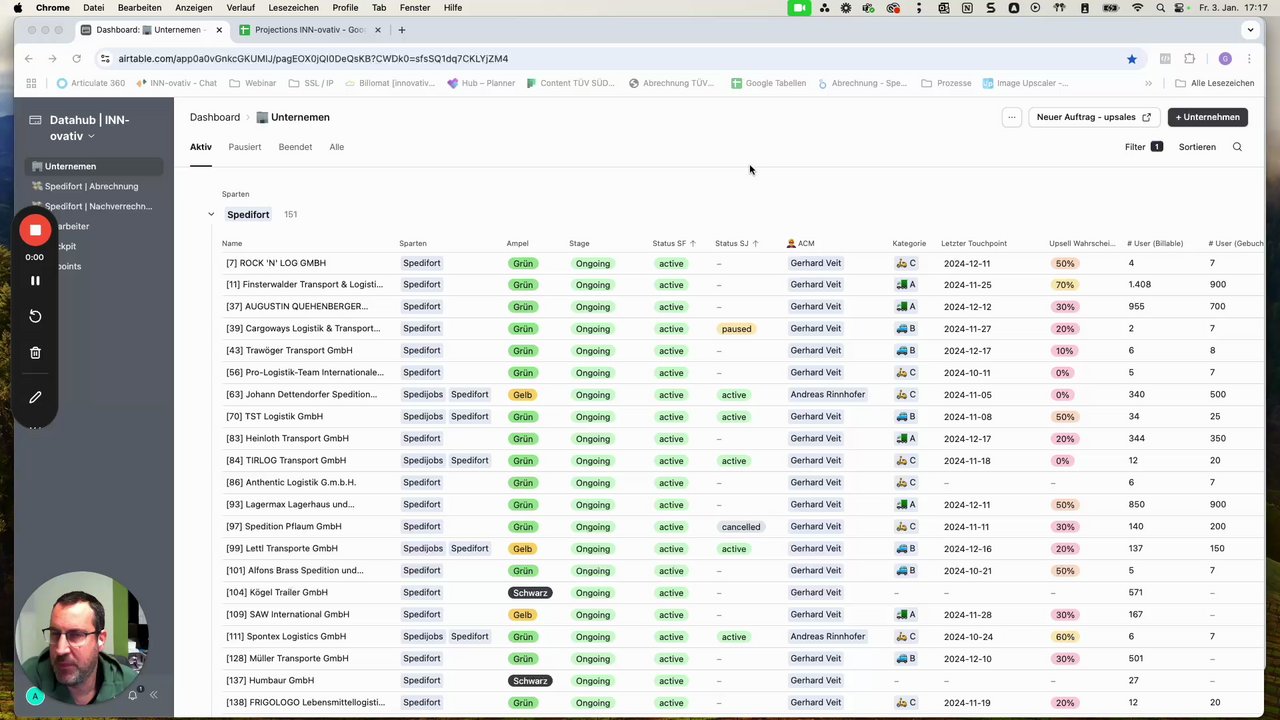Screen dimensions: 1280x720
Task: Click the bookmark star in address bar
Action: [x=1131, y=58]
